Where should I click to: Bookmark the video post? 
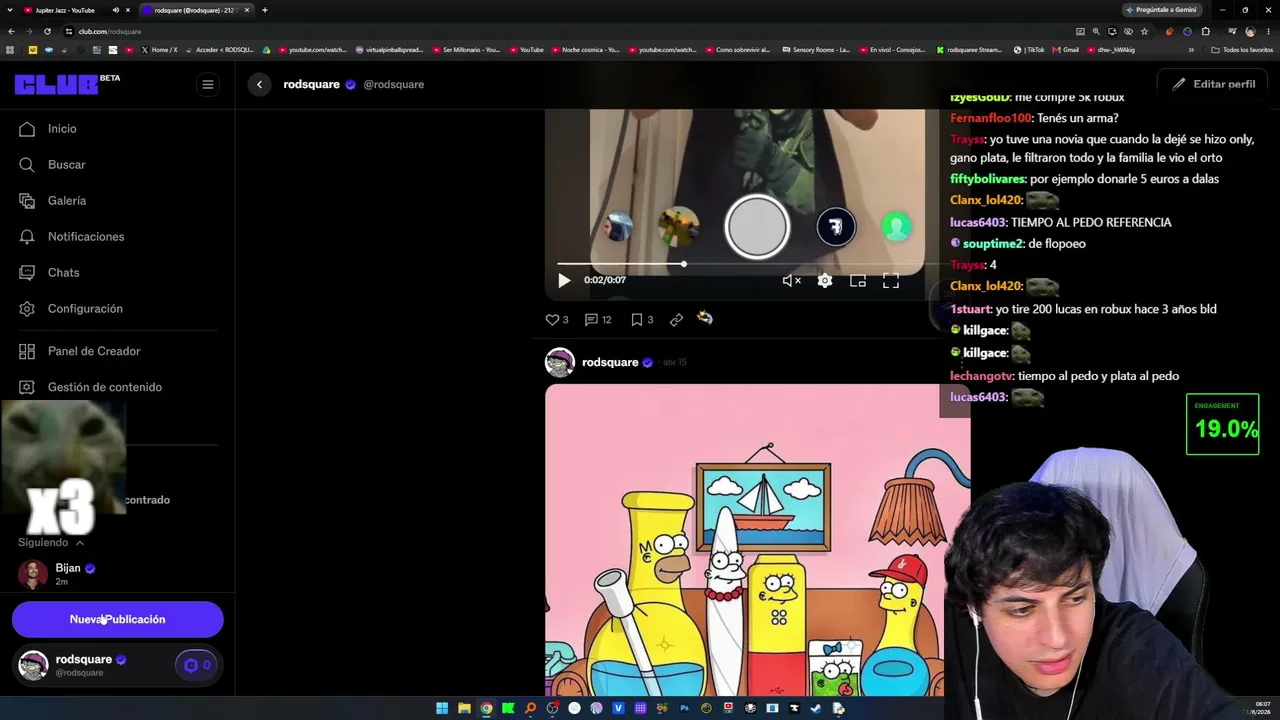point(641,320)
